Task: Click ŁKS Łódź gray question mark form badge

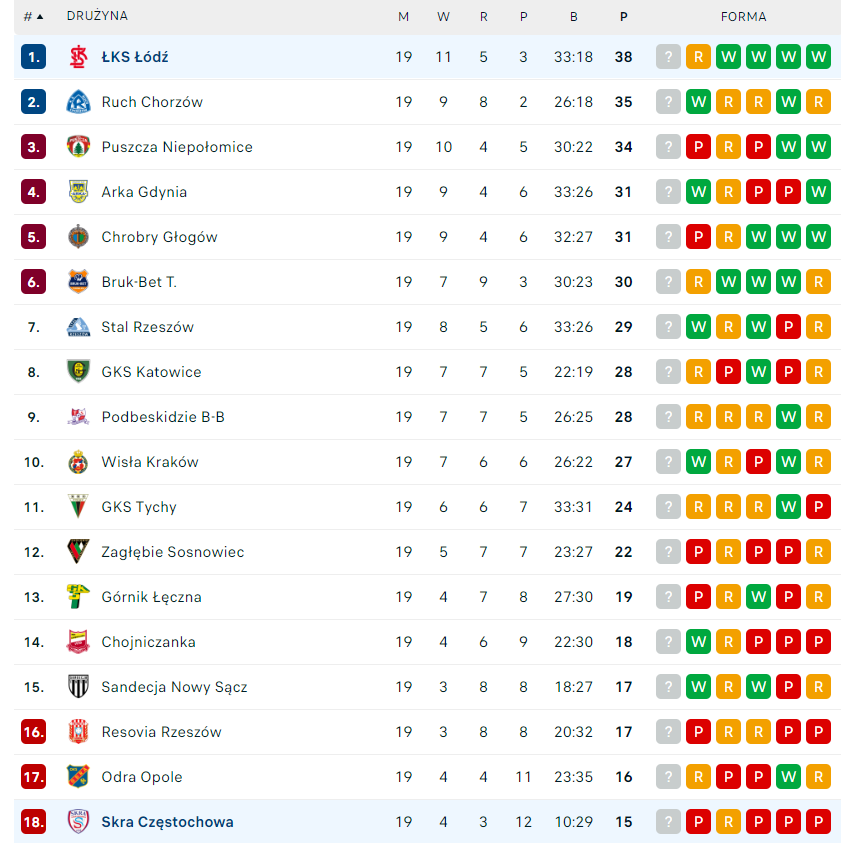Action: (668, 57)
